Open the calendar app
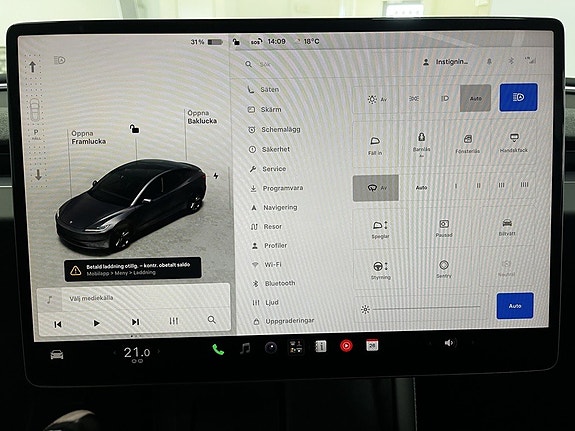 coord(372,345)
